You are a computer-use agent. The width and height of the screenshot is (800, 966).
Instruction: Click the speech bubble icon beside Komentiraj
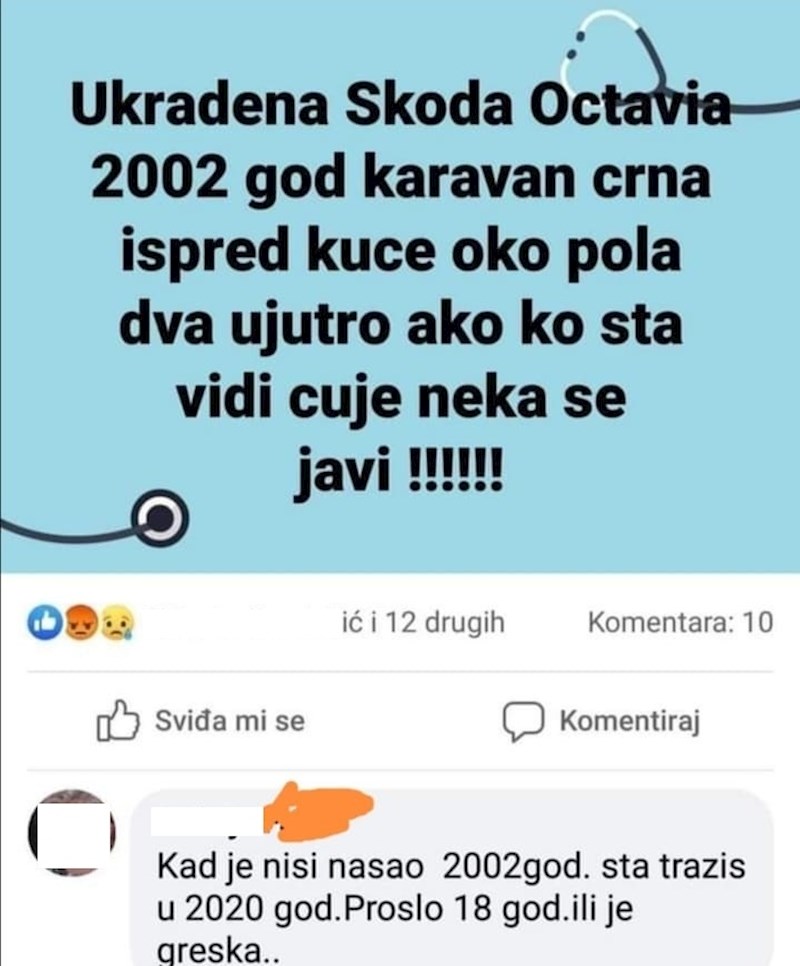coord(523,721)
